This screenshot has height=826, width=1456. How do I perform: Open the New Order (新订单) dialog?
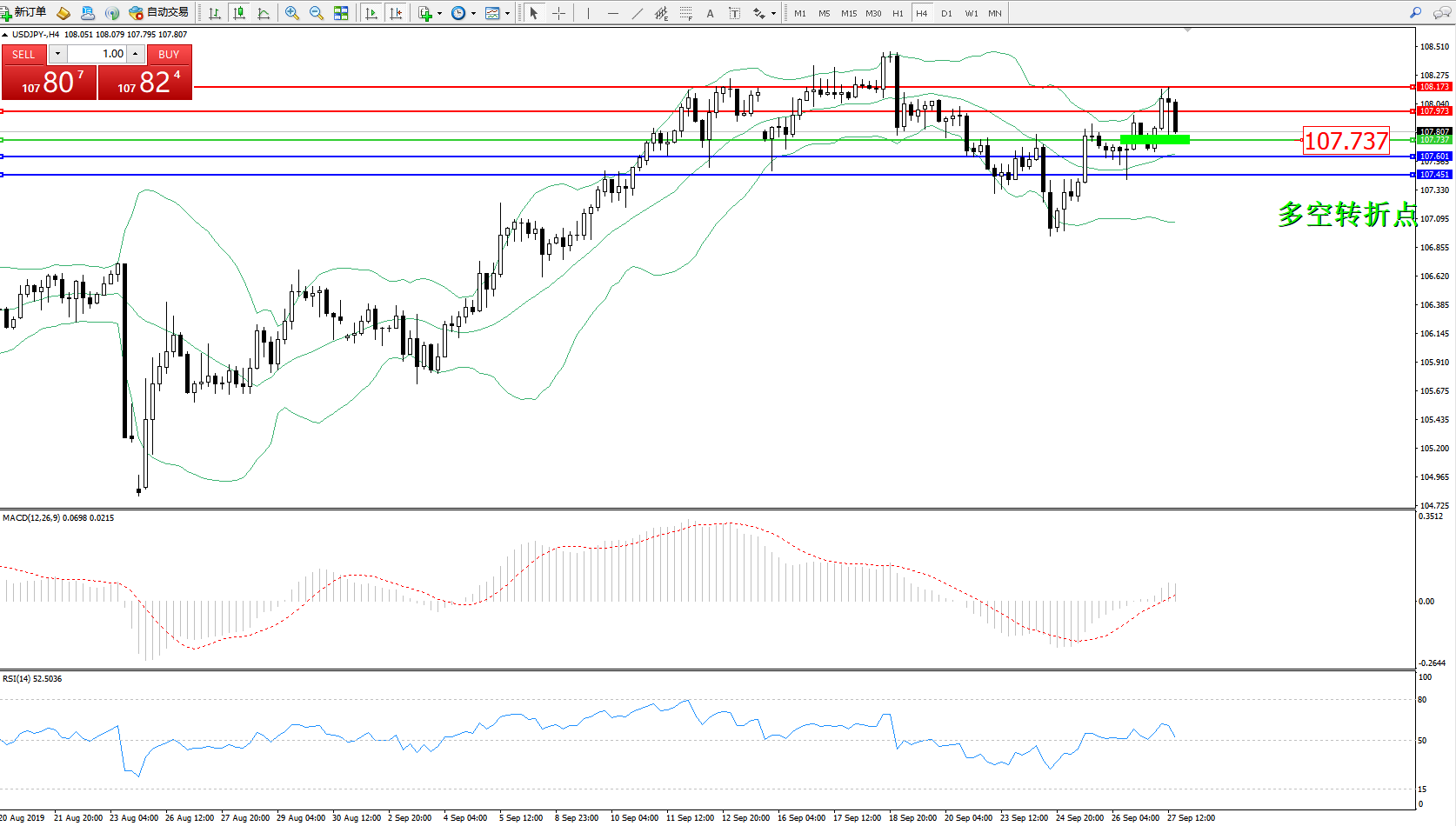[x=23, y=12]
